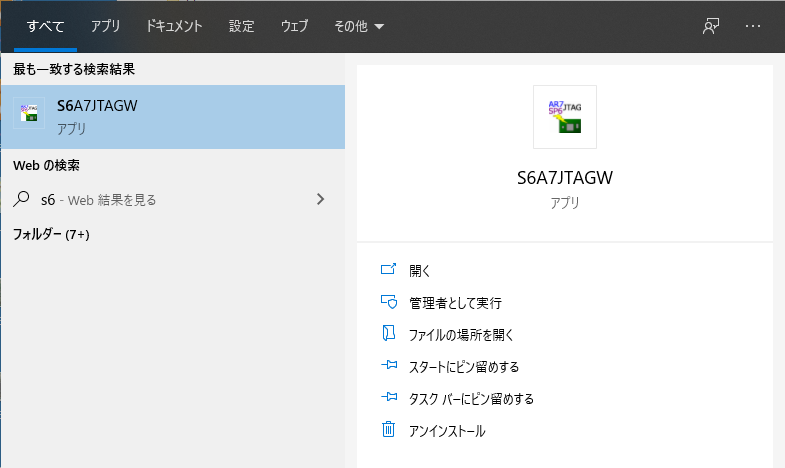785x468 pixels.
Task: Open the three-dot options menu
Action: point(753,27)
